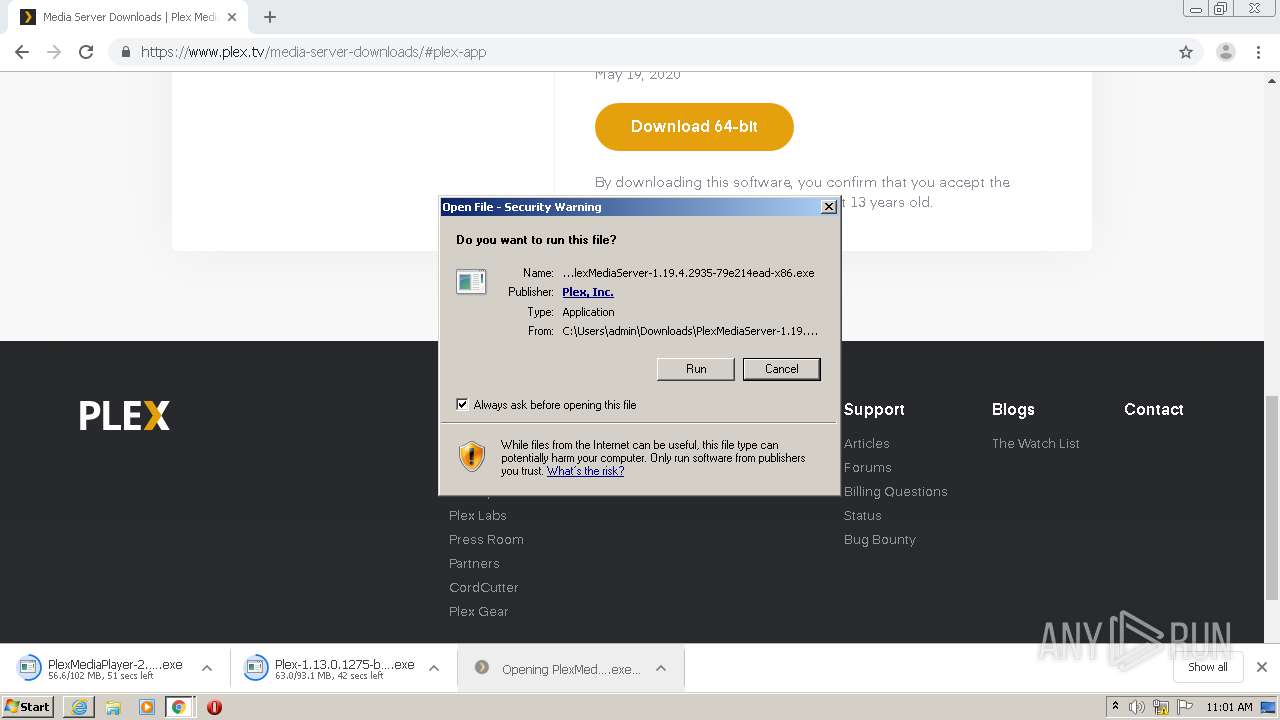Open Windows Explorer folder from taskbar
The width and height of the screenshot is (1280, 720).
[113, 707]
